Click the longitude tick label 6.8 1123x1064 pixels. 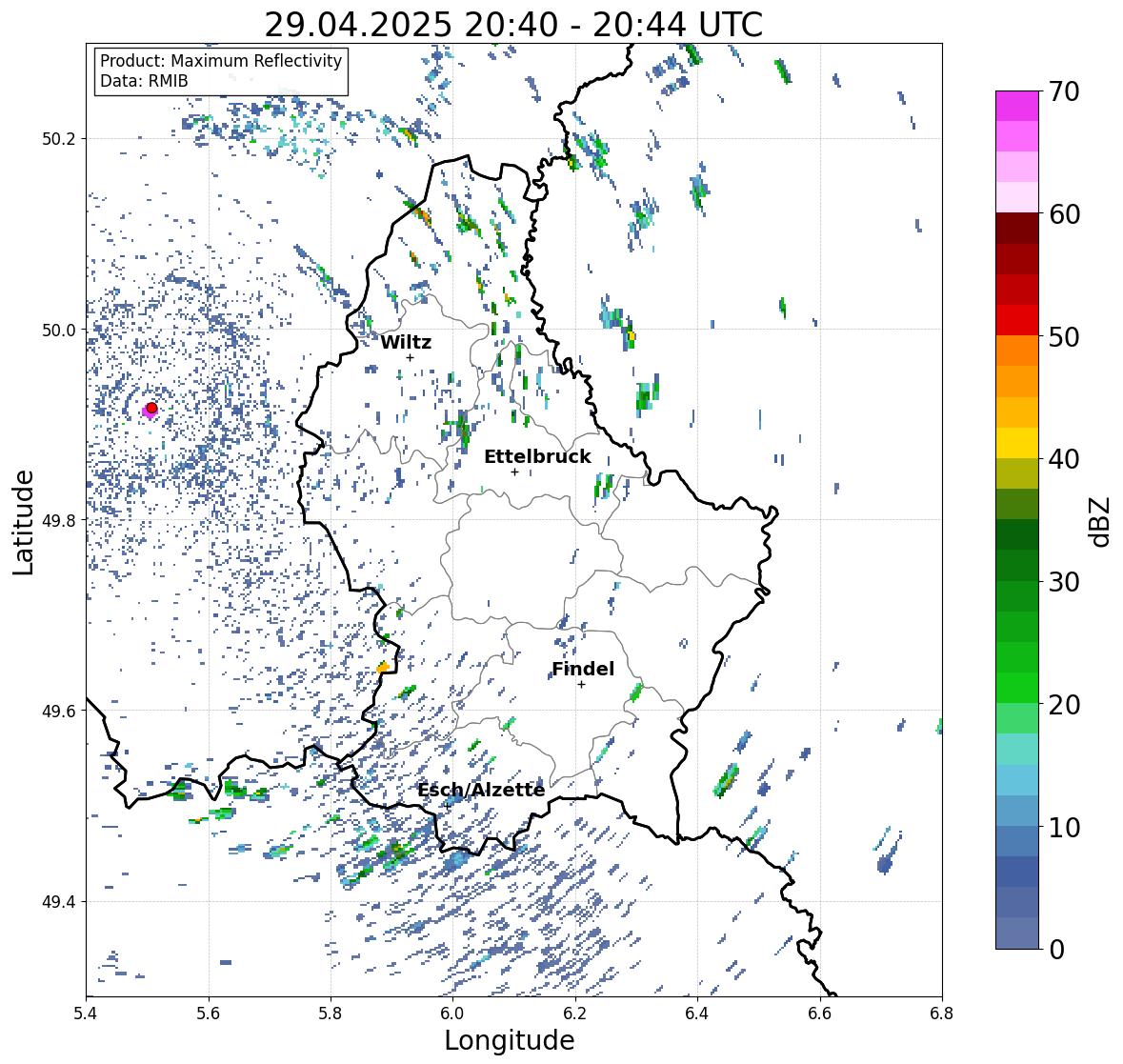tap(942, 1014)
